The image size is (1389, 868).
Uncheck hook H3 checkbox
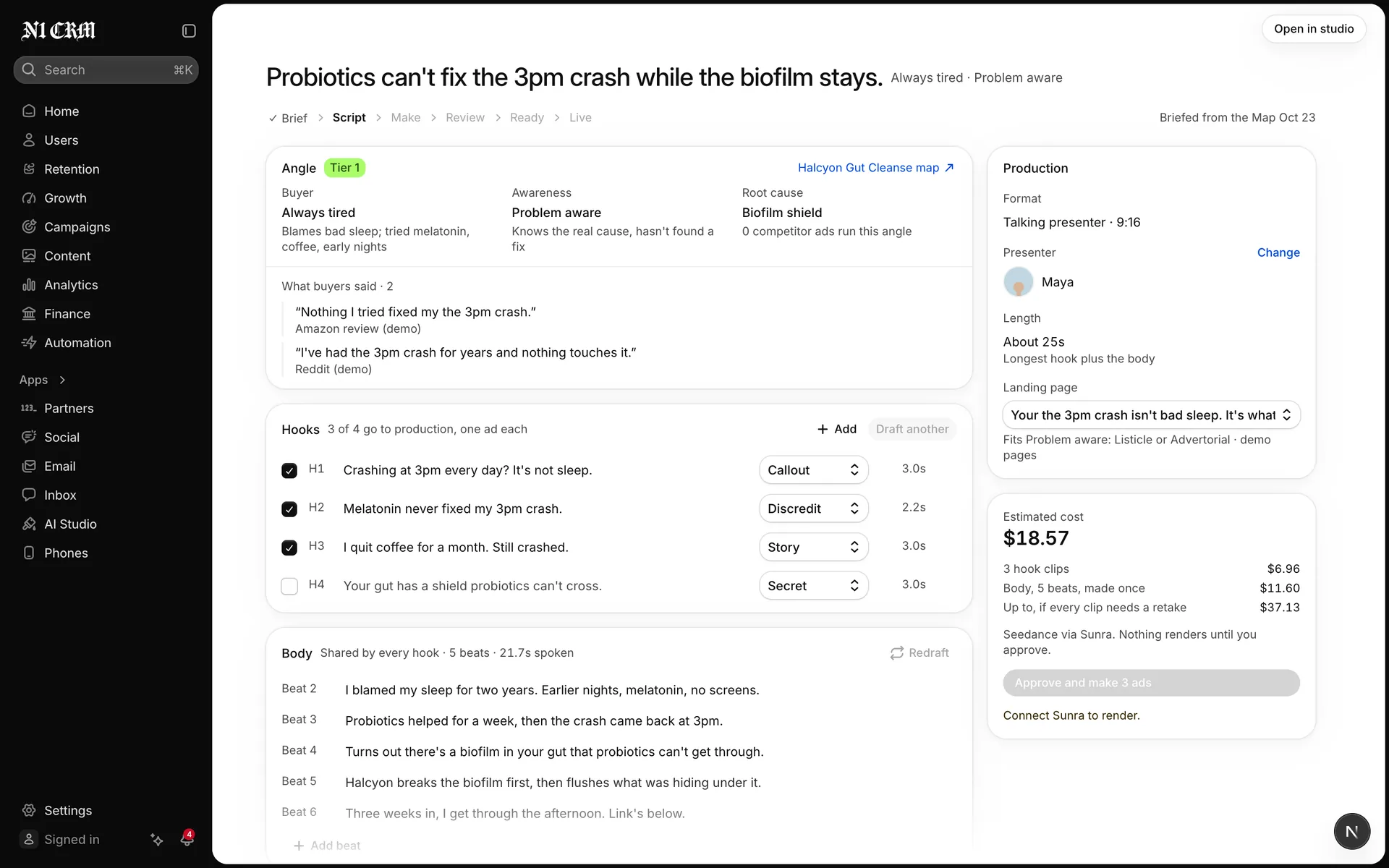pos(289,548)
